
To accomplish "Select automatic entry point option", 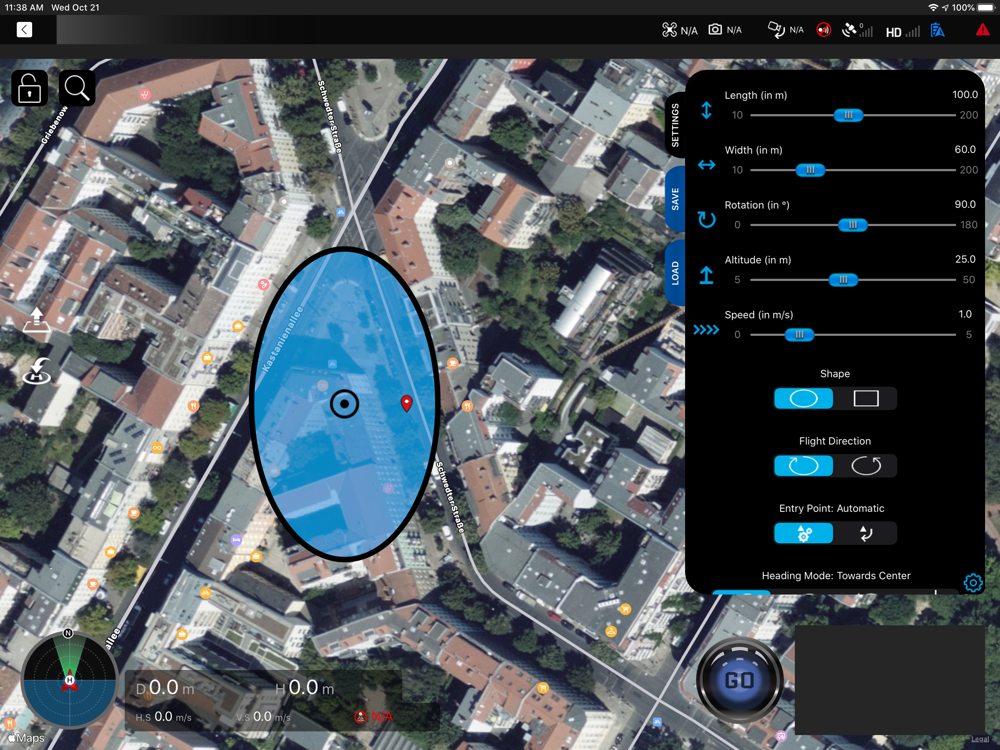I will click(x=804, y=533).
